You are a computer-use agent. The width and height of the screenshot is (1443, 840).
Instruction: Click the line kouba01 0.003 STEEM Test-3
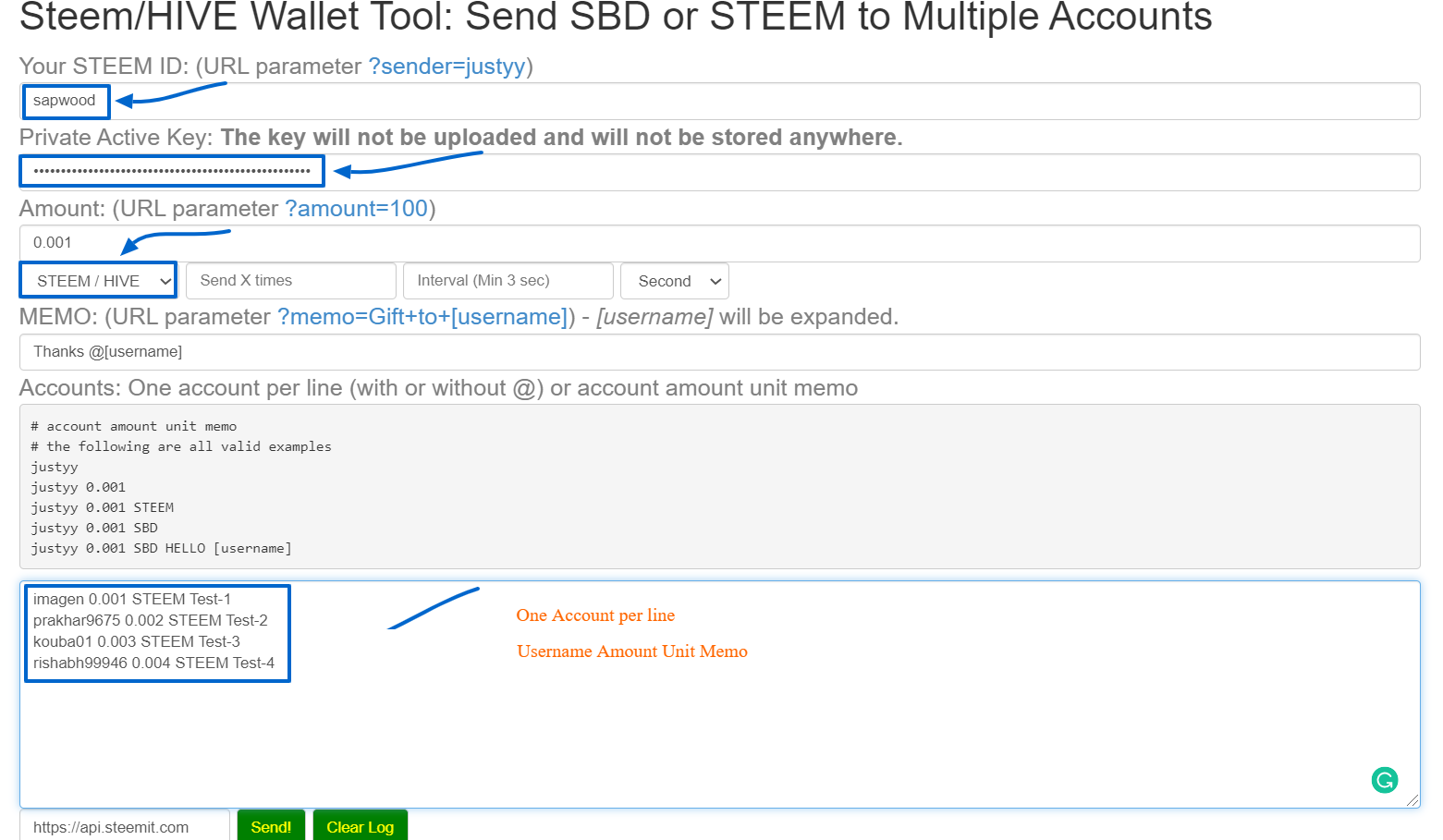(x=137, y=641)
